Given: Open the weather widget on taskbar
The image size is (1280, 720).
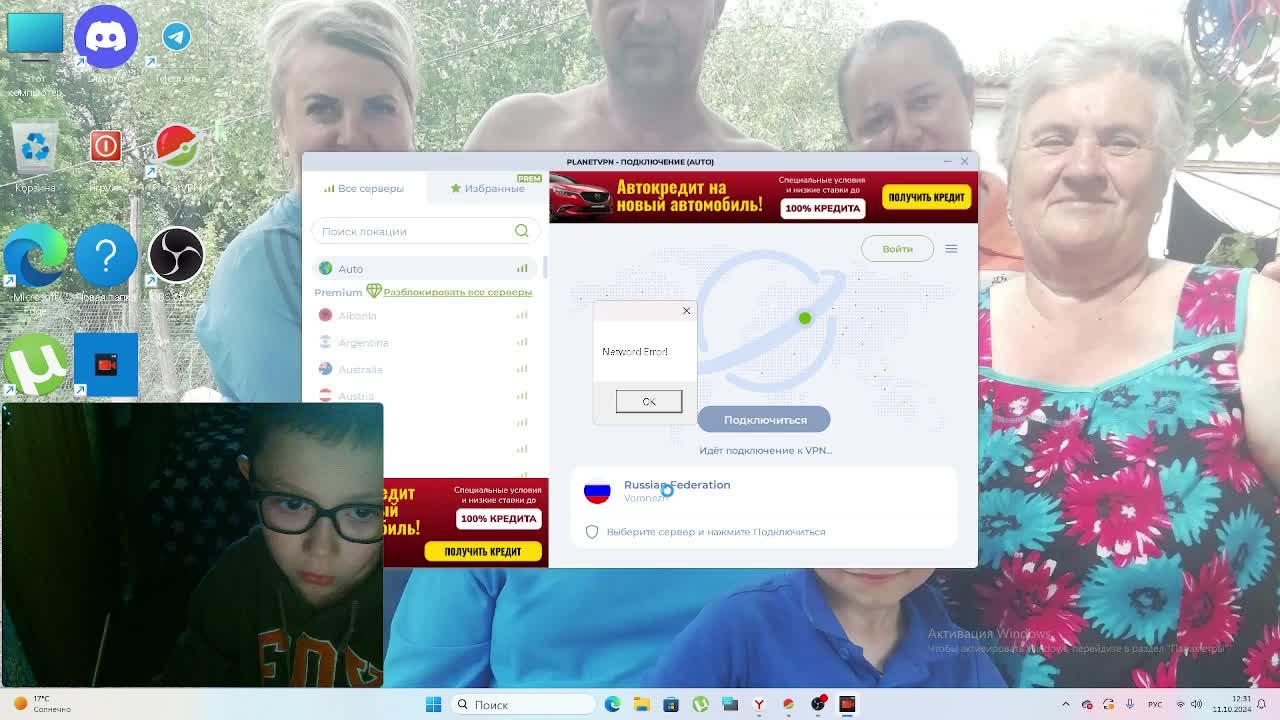Looking at the screenshot, I should [x=42, y=704].
